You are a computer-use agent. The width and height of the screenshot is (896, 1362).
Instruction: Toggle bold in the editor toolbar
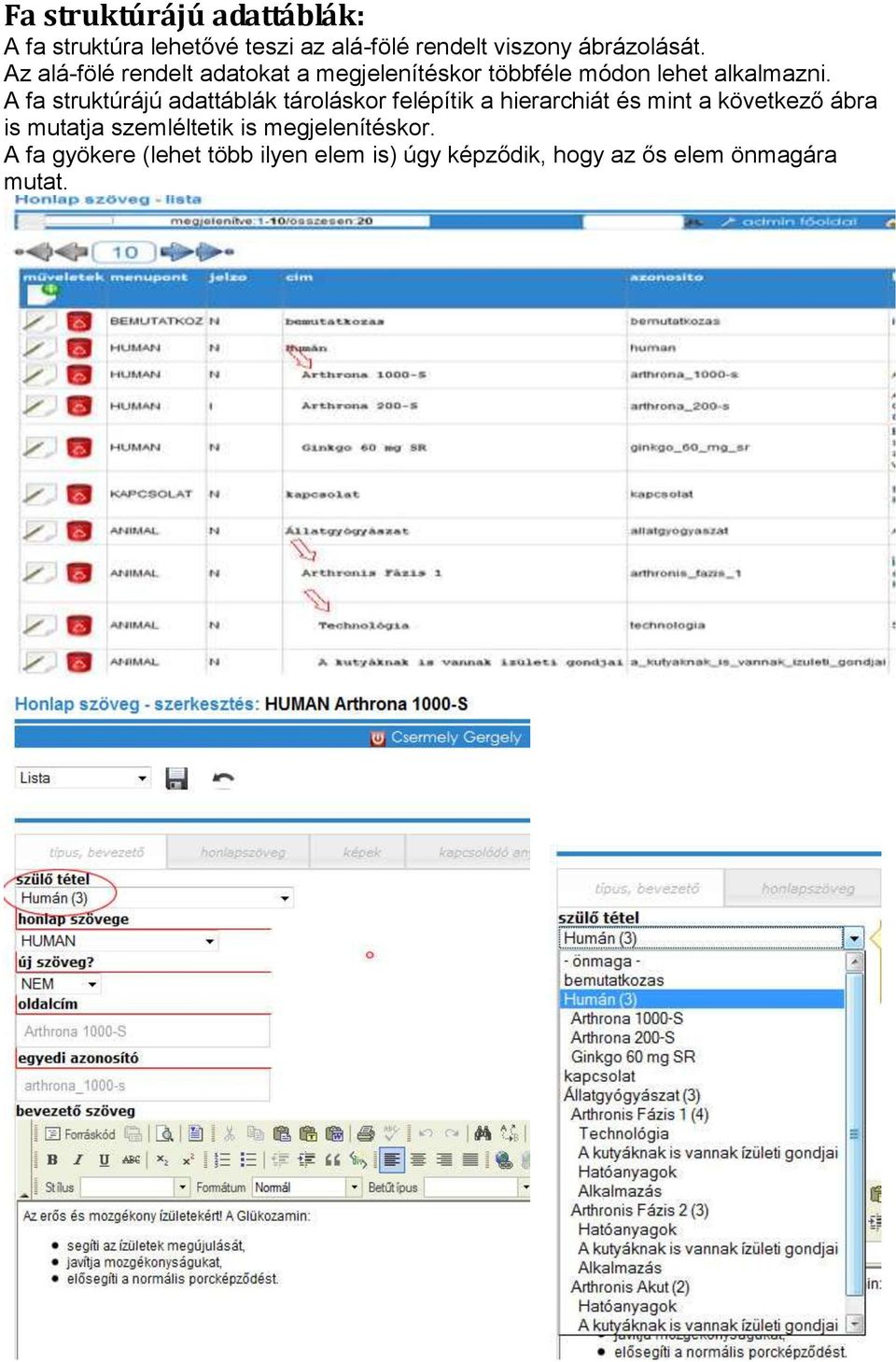pyautogui.click(x=52, y=1159)
